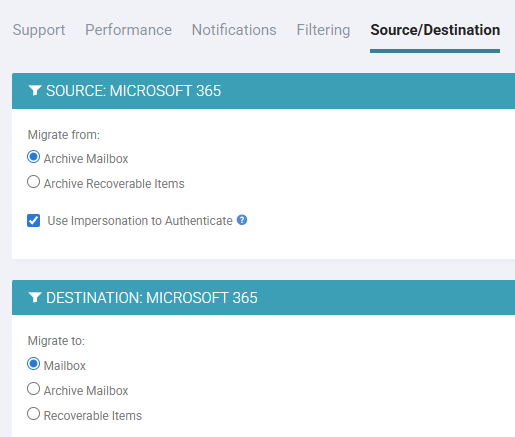The height and width of the screenshot is (437, 515).
Task: Go to the Filtering tab
Action: pos(323,30)
